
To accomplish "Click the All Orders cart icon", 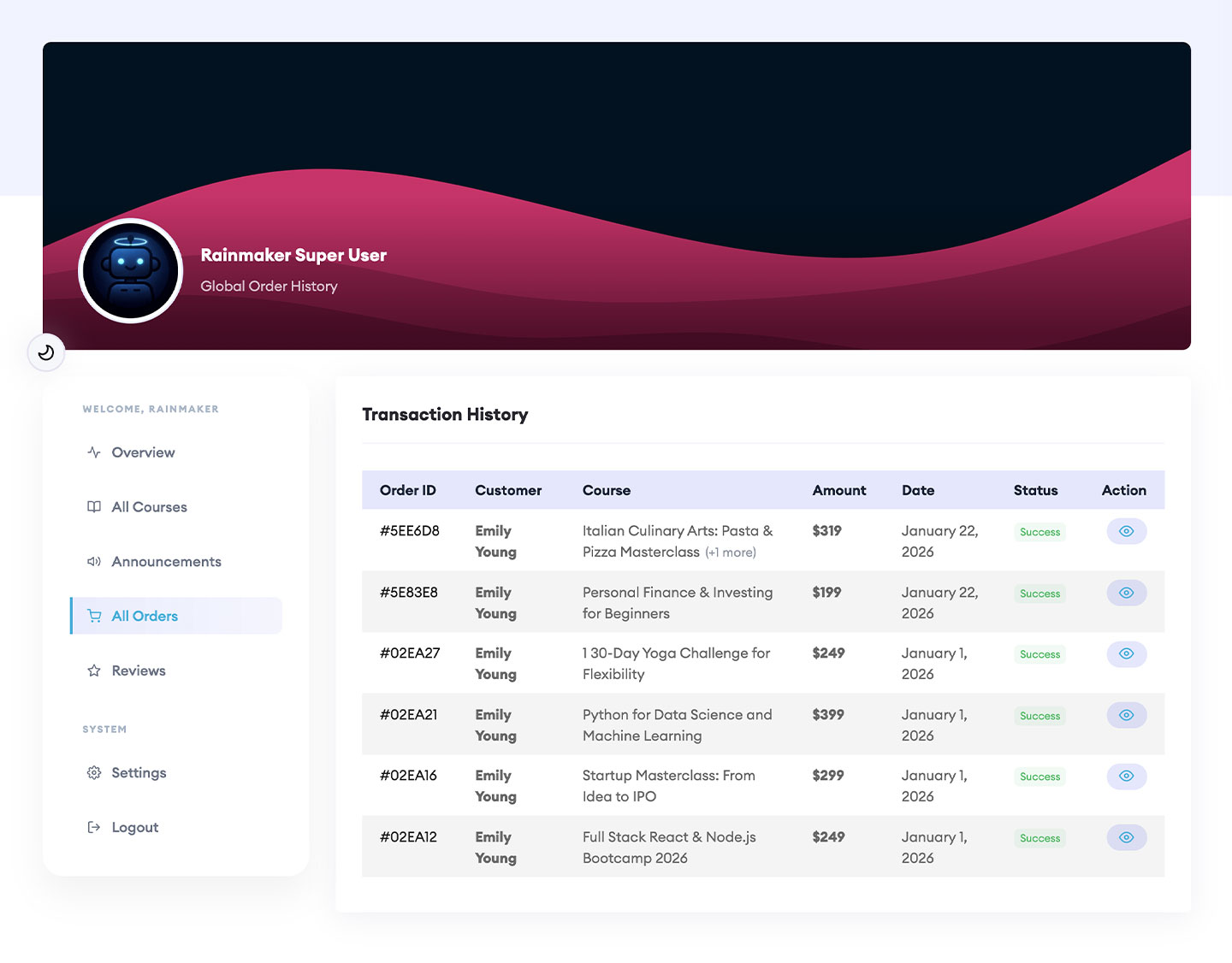I will (x=94, y=616).
